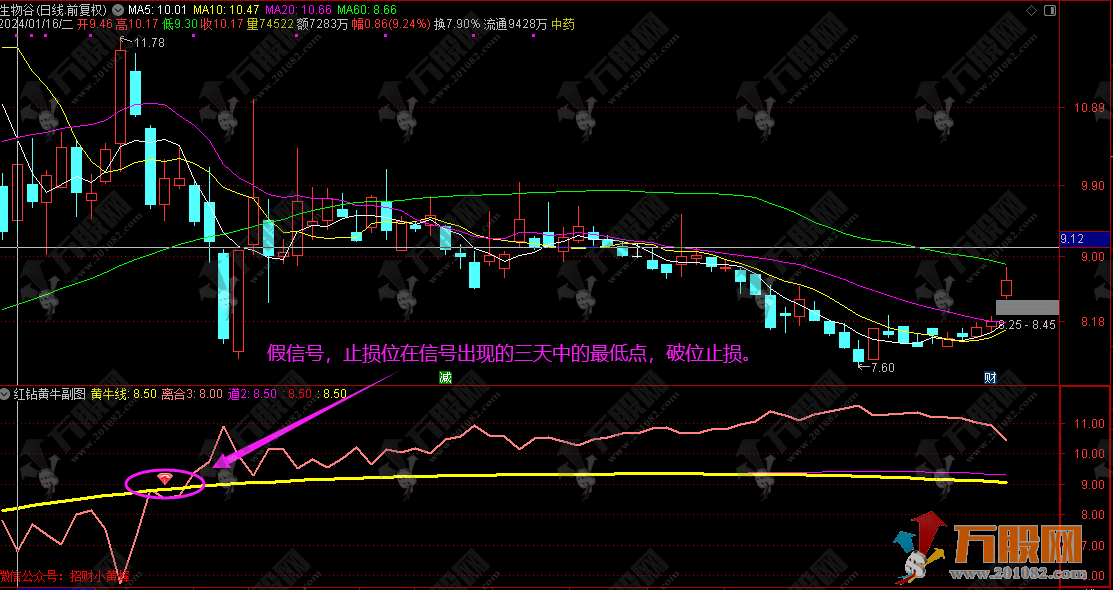Screen dimensions: 1113x590
Task: Click the 9.90 price axis label
Action: (x=1095, y=186)
